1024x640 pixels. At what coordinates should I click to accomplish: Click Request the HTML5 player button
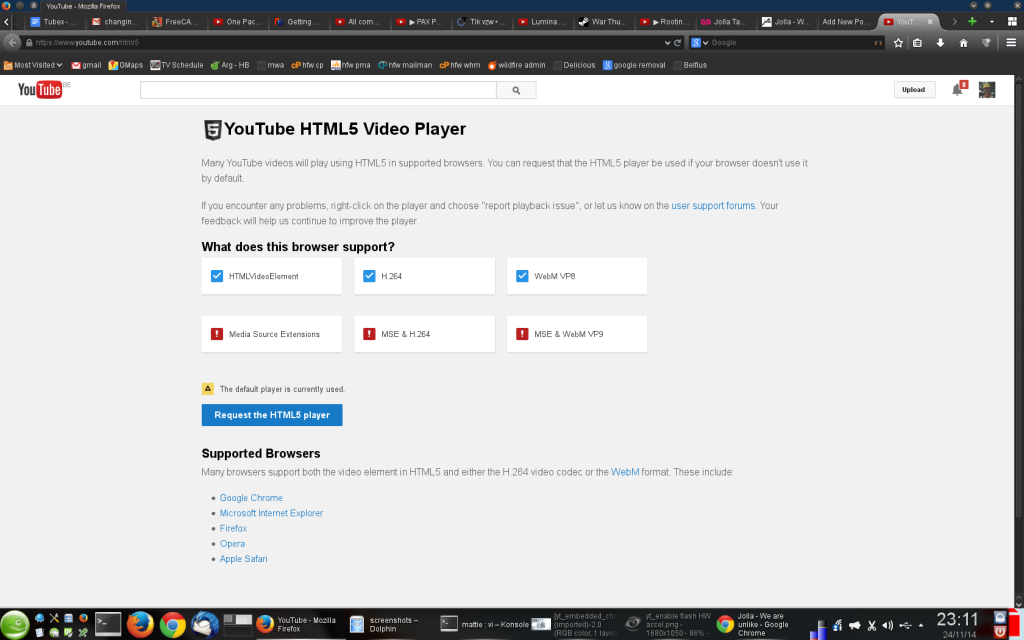coord(272,415)
